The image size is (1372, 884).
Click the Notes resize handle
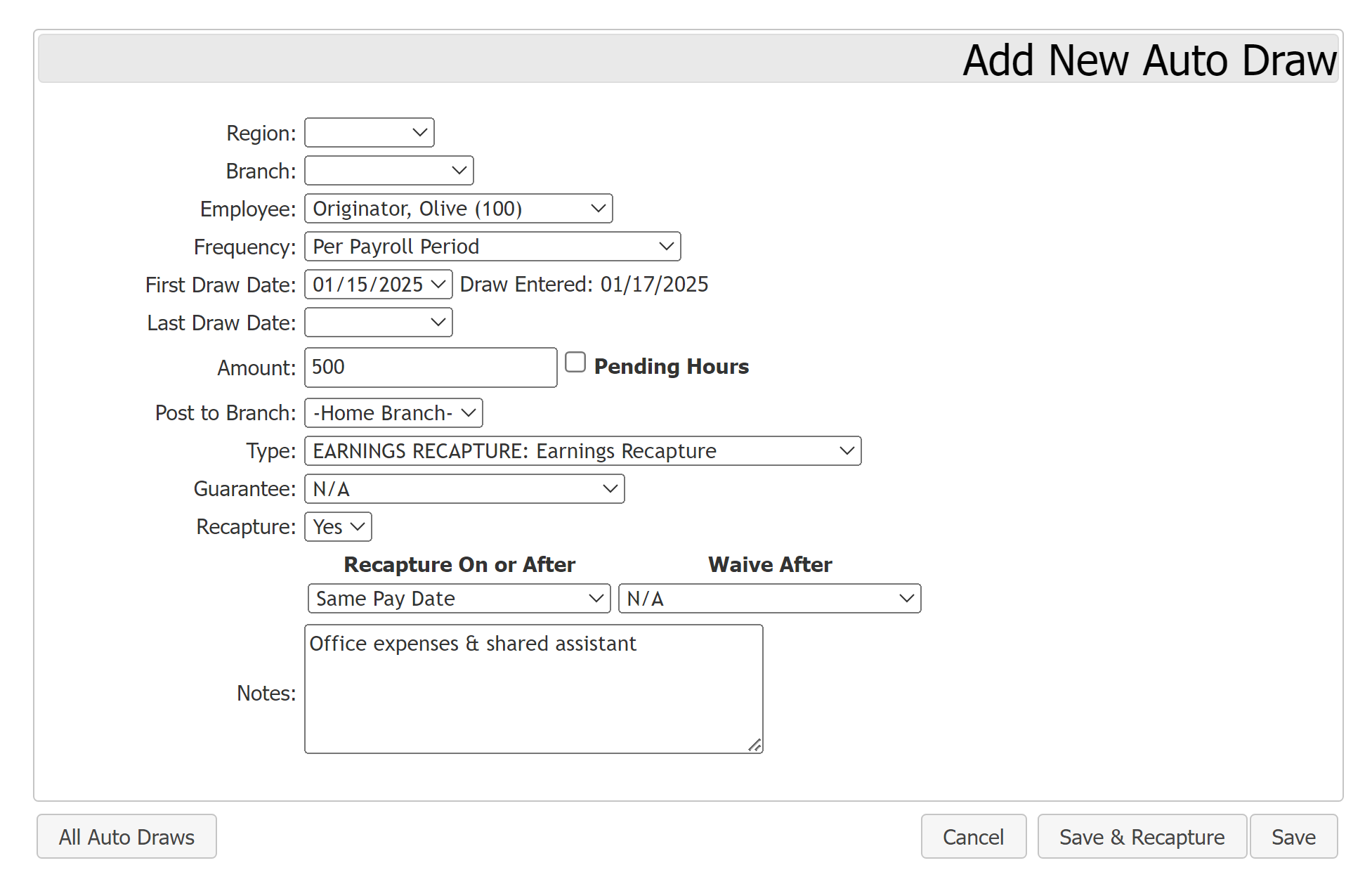754,746
